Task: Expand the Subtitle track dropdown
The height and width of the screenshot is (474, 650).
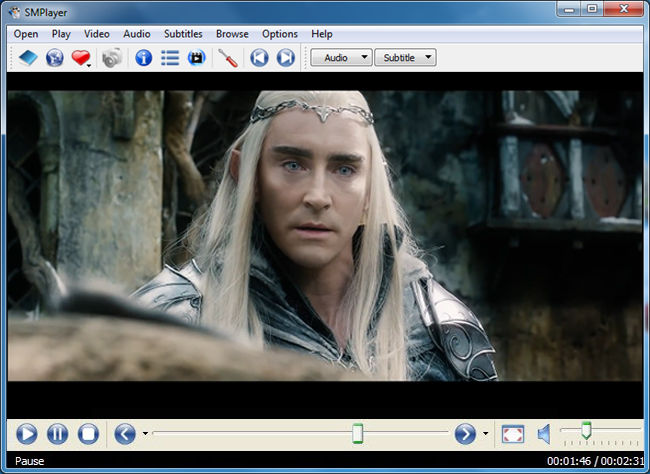Action: 405,58
